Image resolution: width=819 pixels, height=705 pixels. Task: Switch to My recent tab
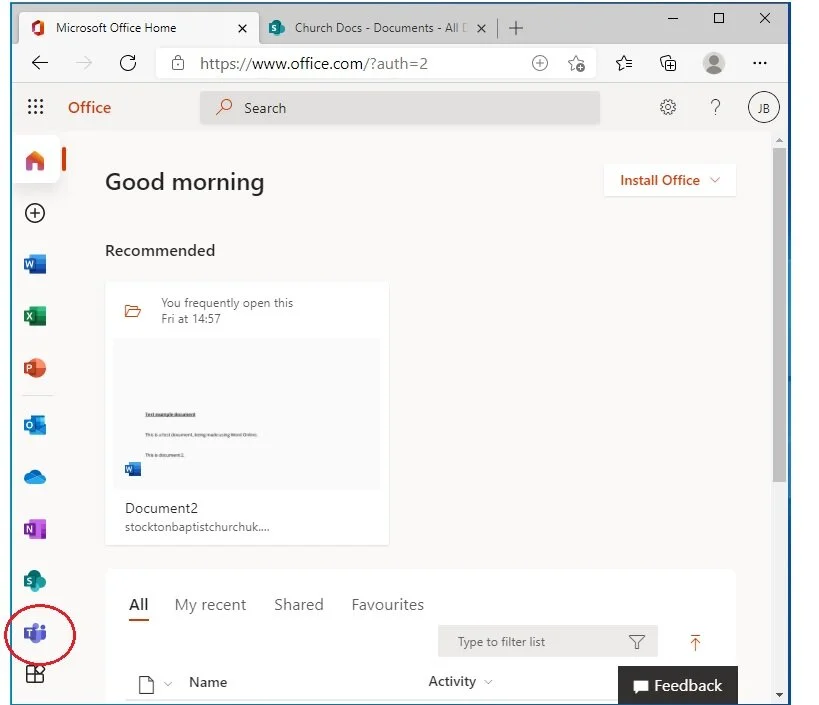[210, 605]
